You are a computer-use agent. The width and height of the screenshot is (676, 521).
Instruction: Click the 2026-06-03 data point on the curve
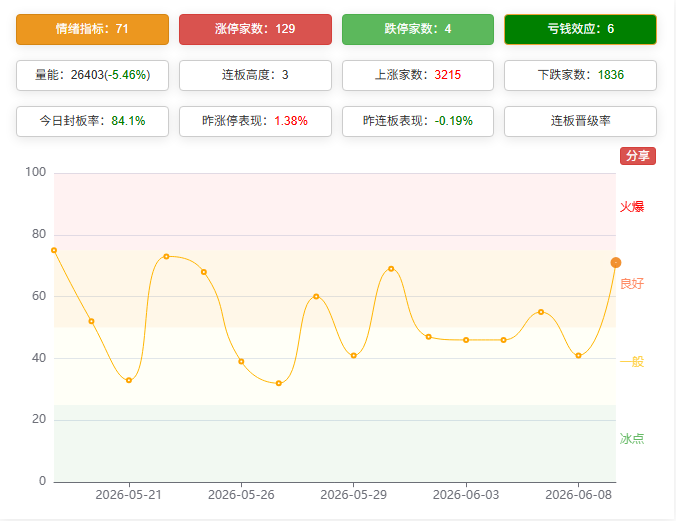[466, 340]
